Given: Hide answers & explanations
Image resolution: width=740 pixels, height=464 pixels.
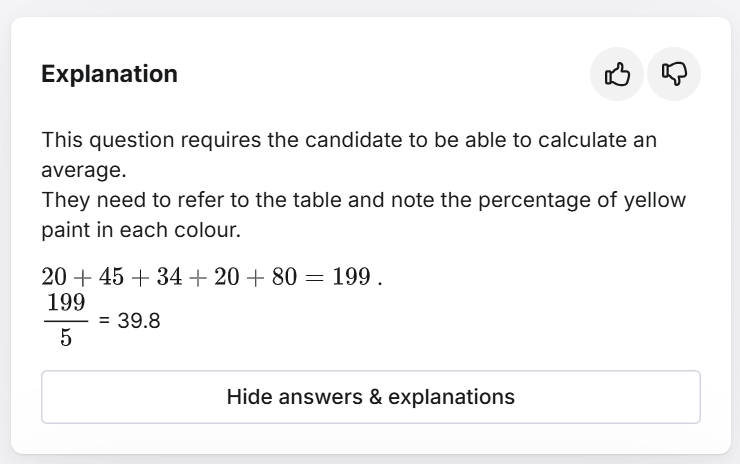Looking at the screenshot, I should click(370, 397).
